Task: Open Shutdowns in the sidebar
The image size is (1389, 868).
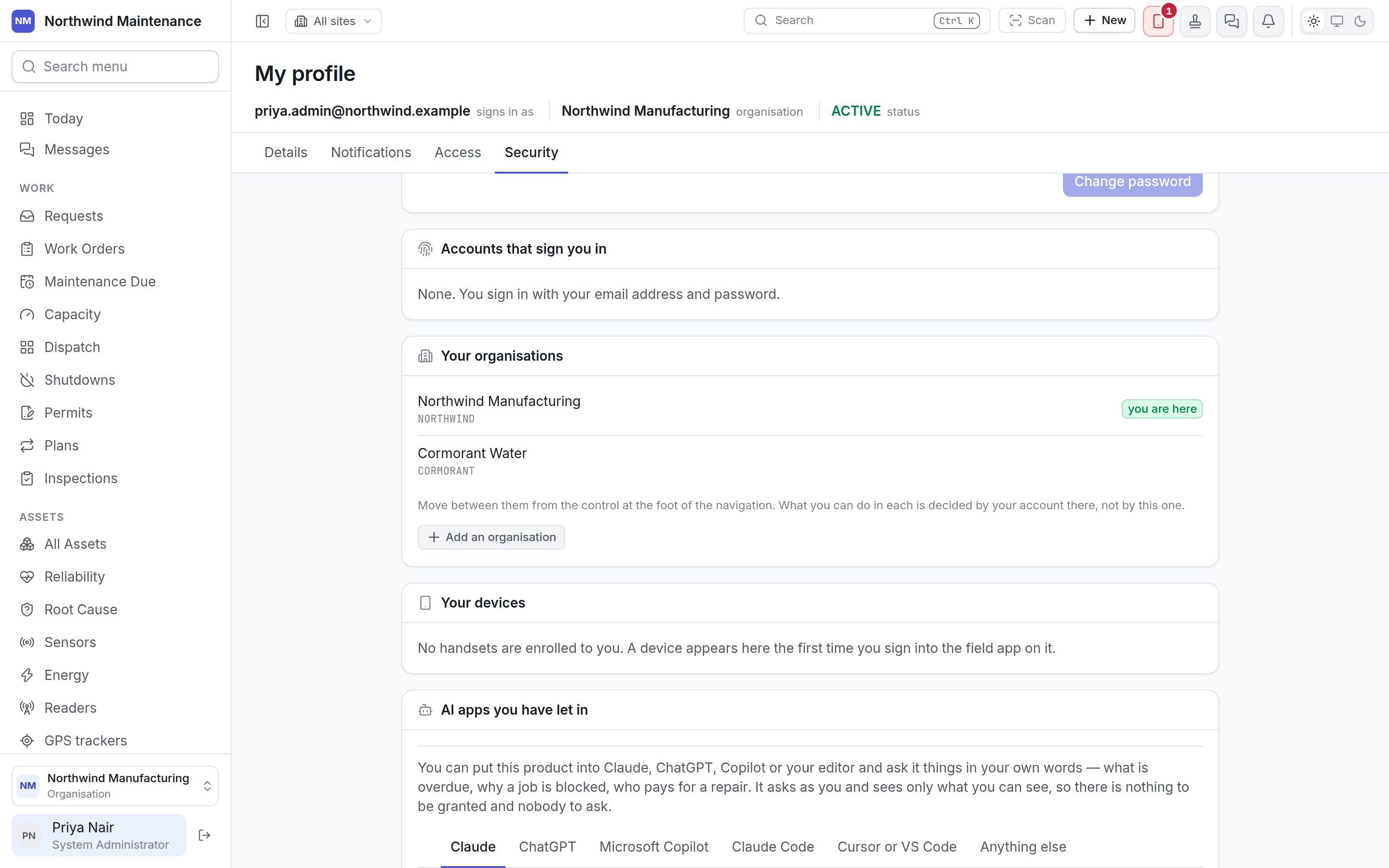Action: click(x=115, y=380)
